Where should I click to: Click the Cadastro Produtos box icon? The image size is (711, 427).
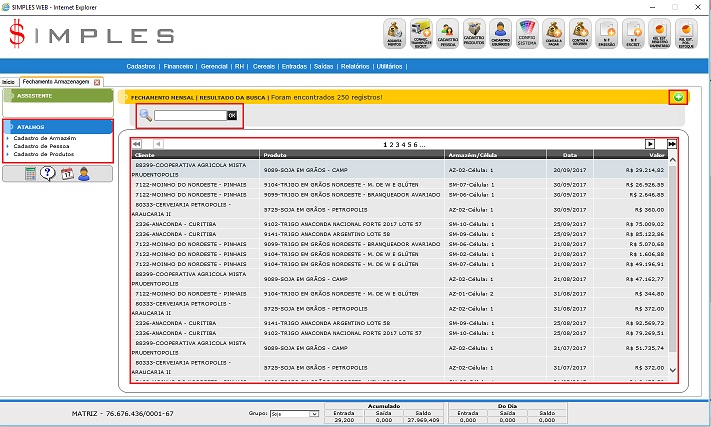click(476, 32)
